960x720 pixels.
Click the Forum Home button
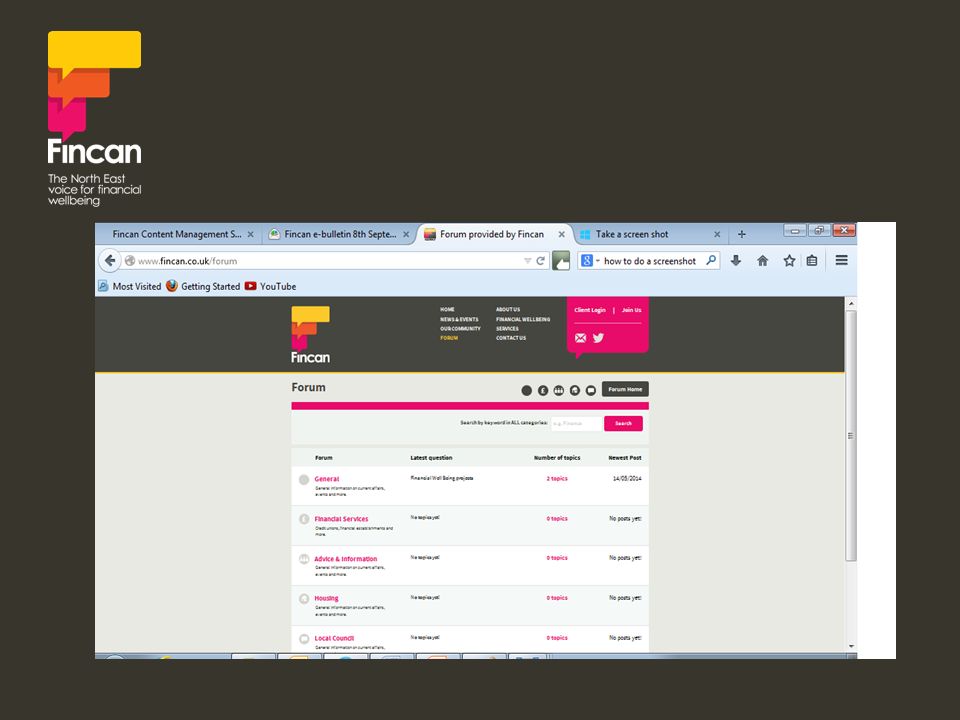click(625, 389)
